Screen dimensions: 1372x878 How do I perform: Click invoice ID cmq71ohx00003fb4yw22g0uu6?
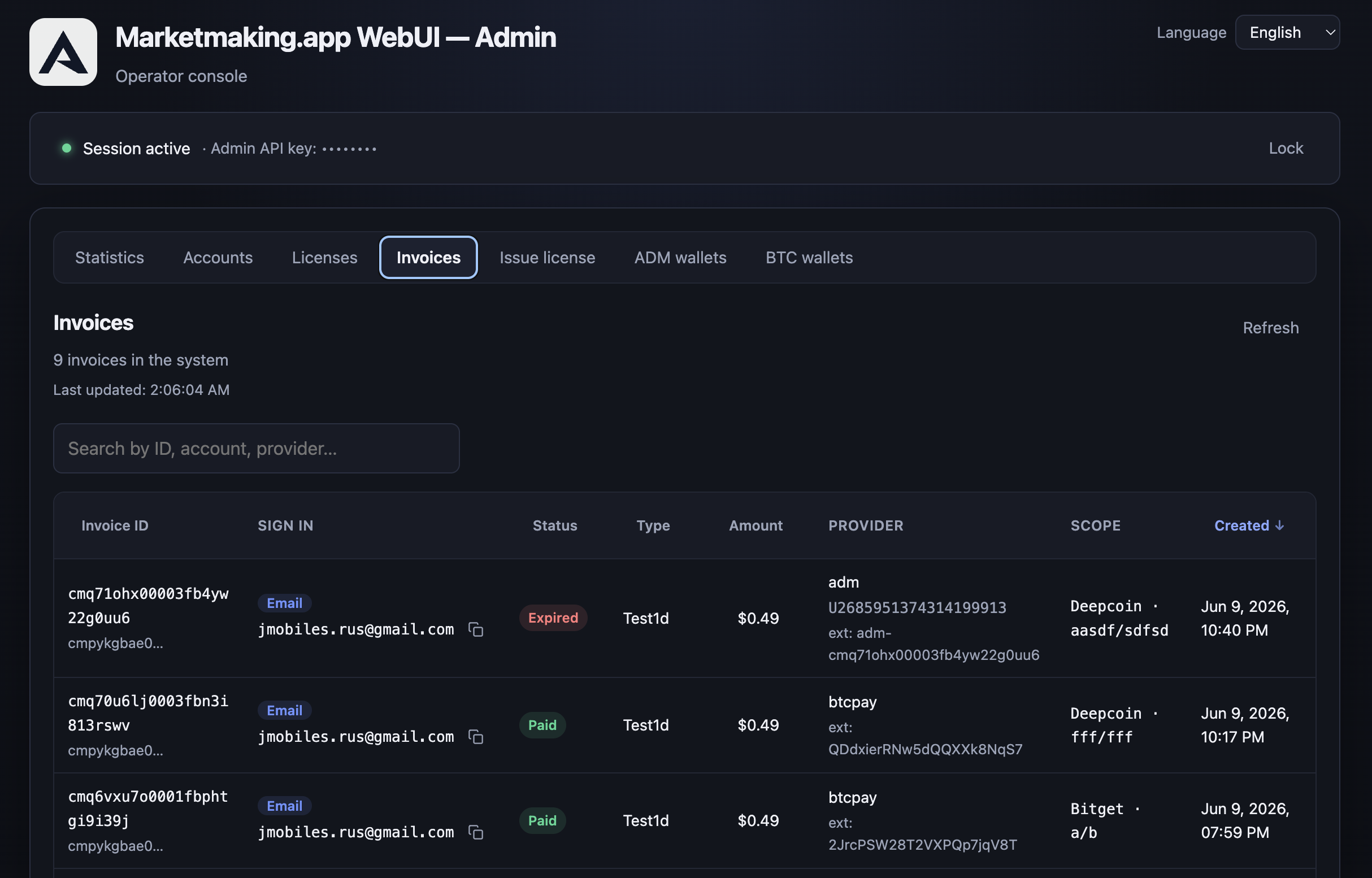tap(148, 606)
